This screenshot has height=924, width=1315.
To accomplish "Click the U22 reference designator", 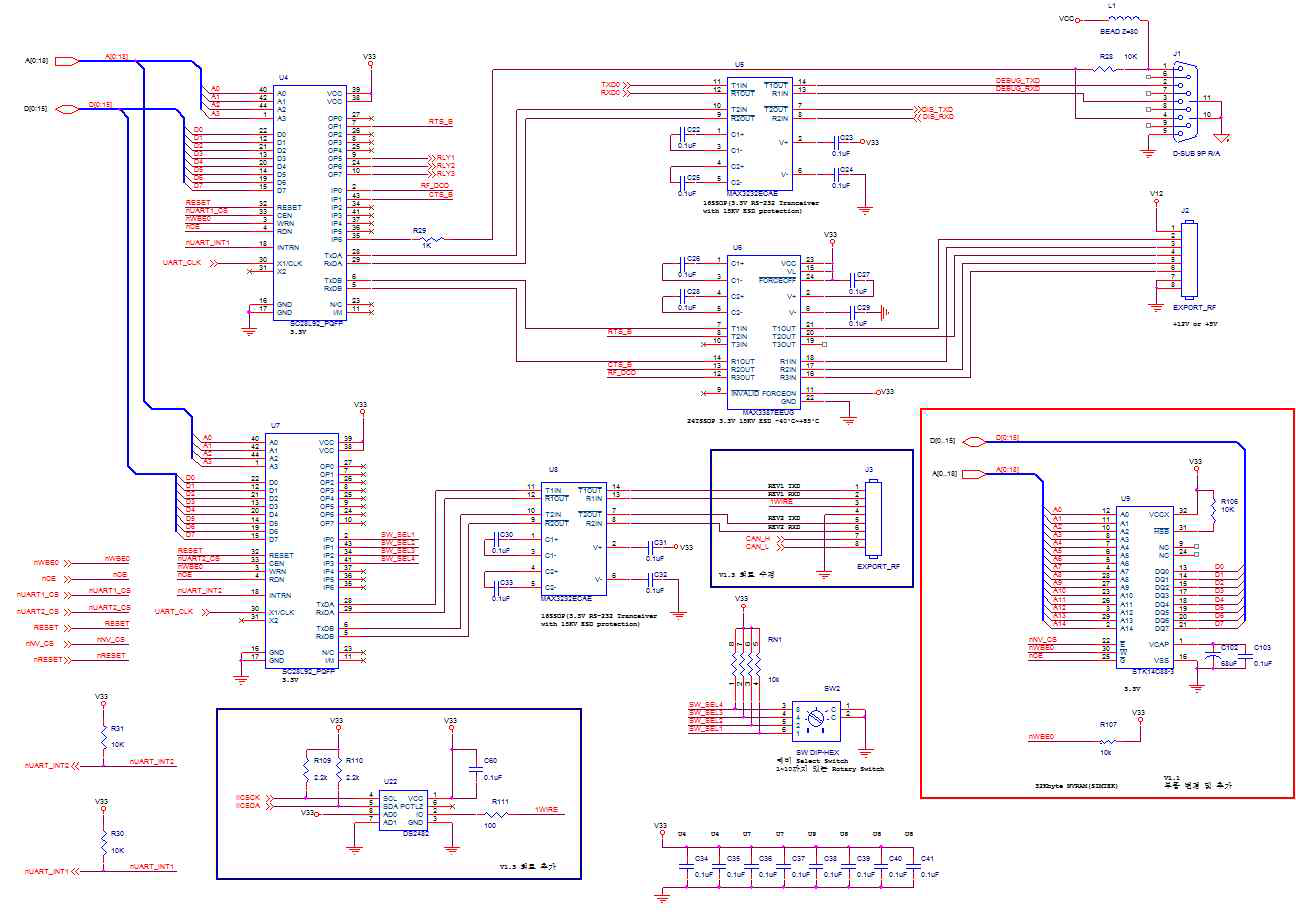I will (x=389, y=781).
